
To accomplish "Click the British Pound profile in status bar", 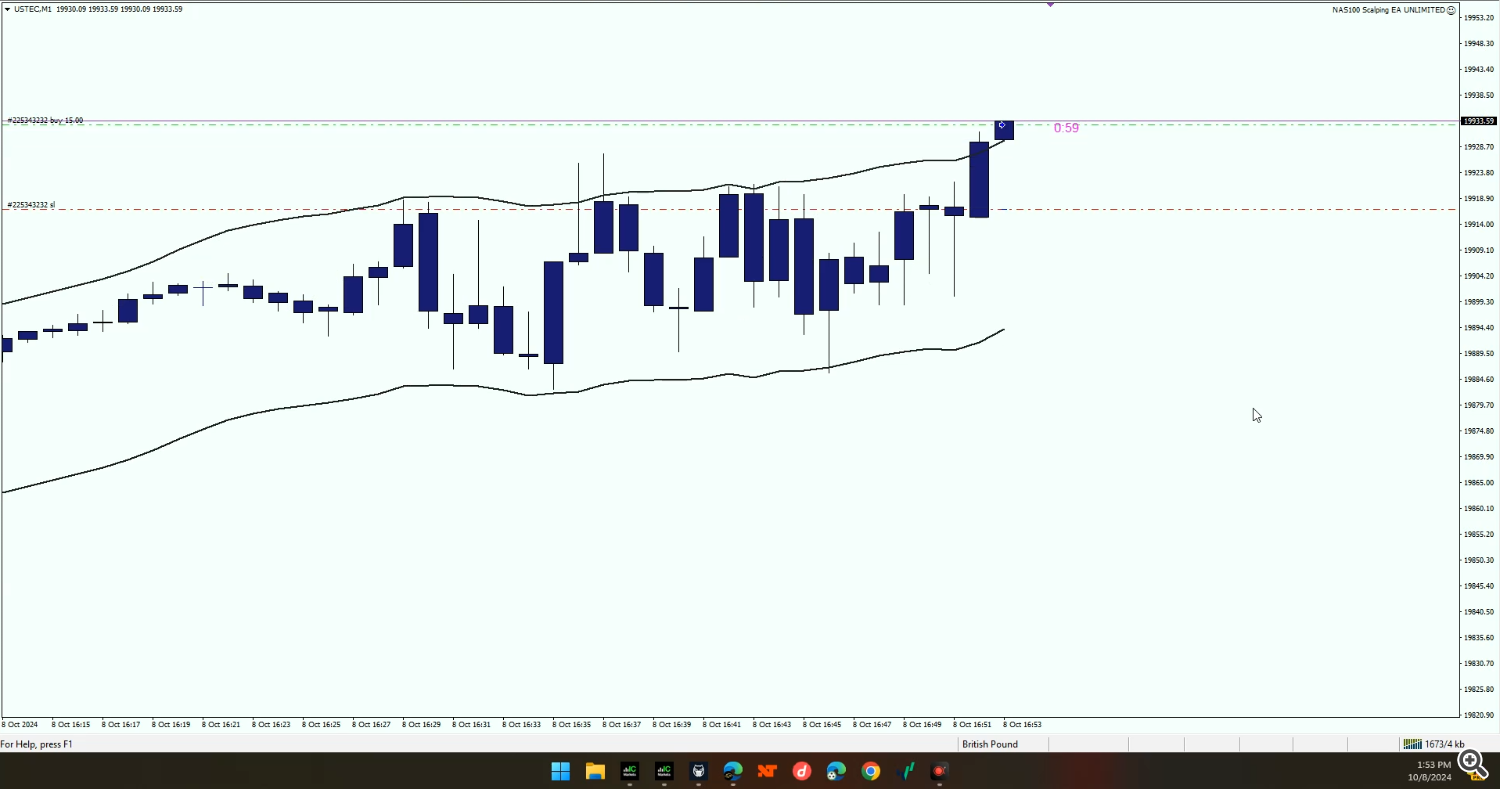I will [x=990, y=744].
